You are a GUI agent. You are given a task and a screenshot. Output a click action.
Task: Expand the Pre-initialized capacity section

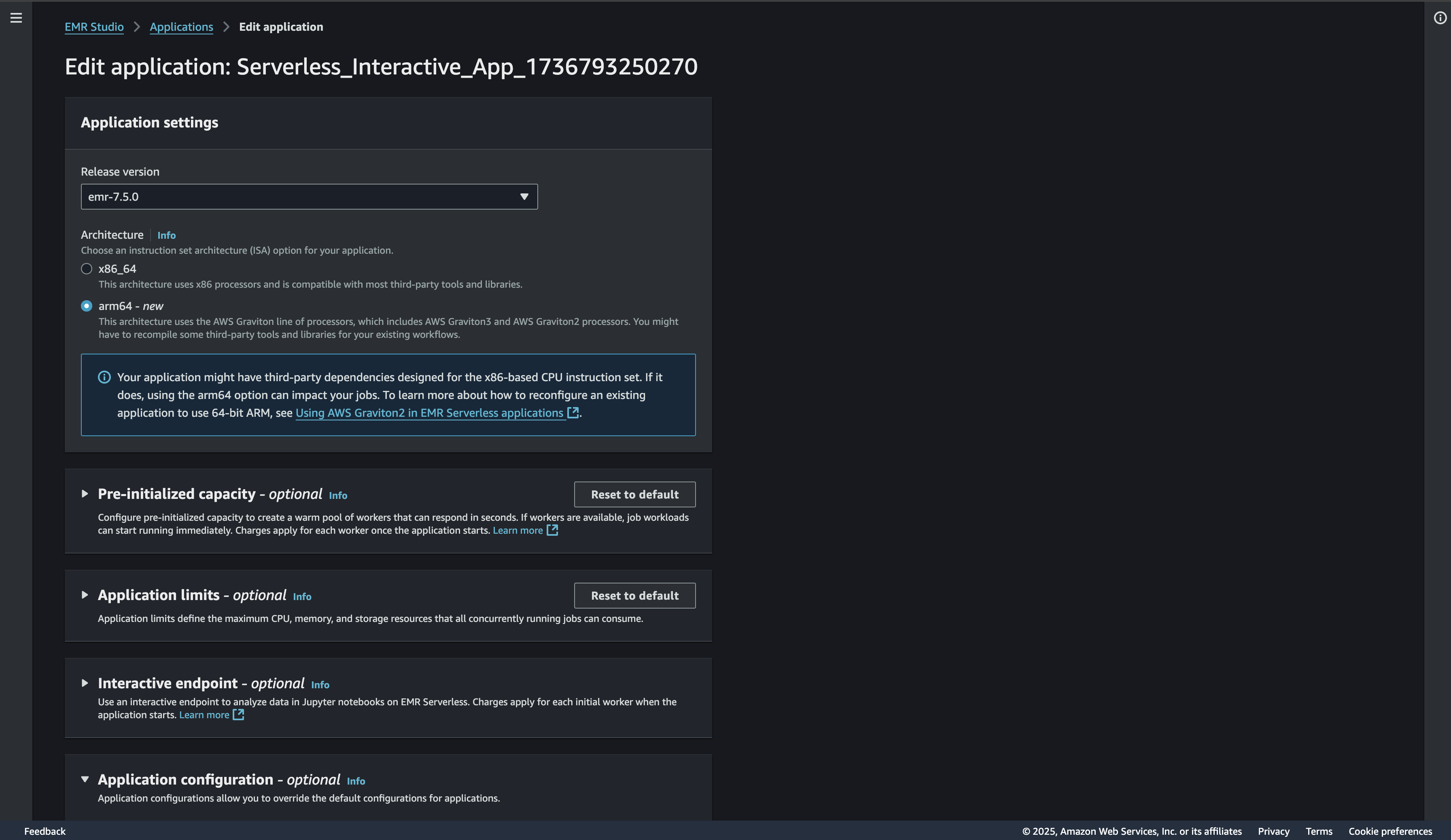pyautogui.click(x=85, y=493)
